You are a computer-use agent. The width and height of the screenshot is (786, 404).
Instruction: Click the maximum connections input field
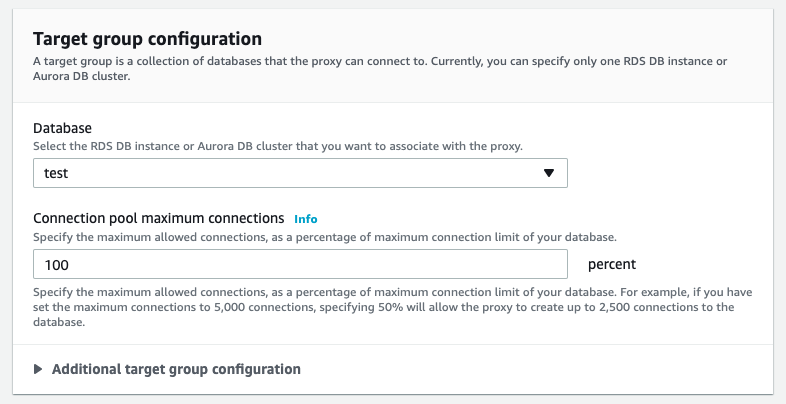tap(300, 265)
